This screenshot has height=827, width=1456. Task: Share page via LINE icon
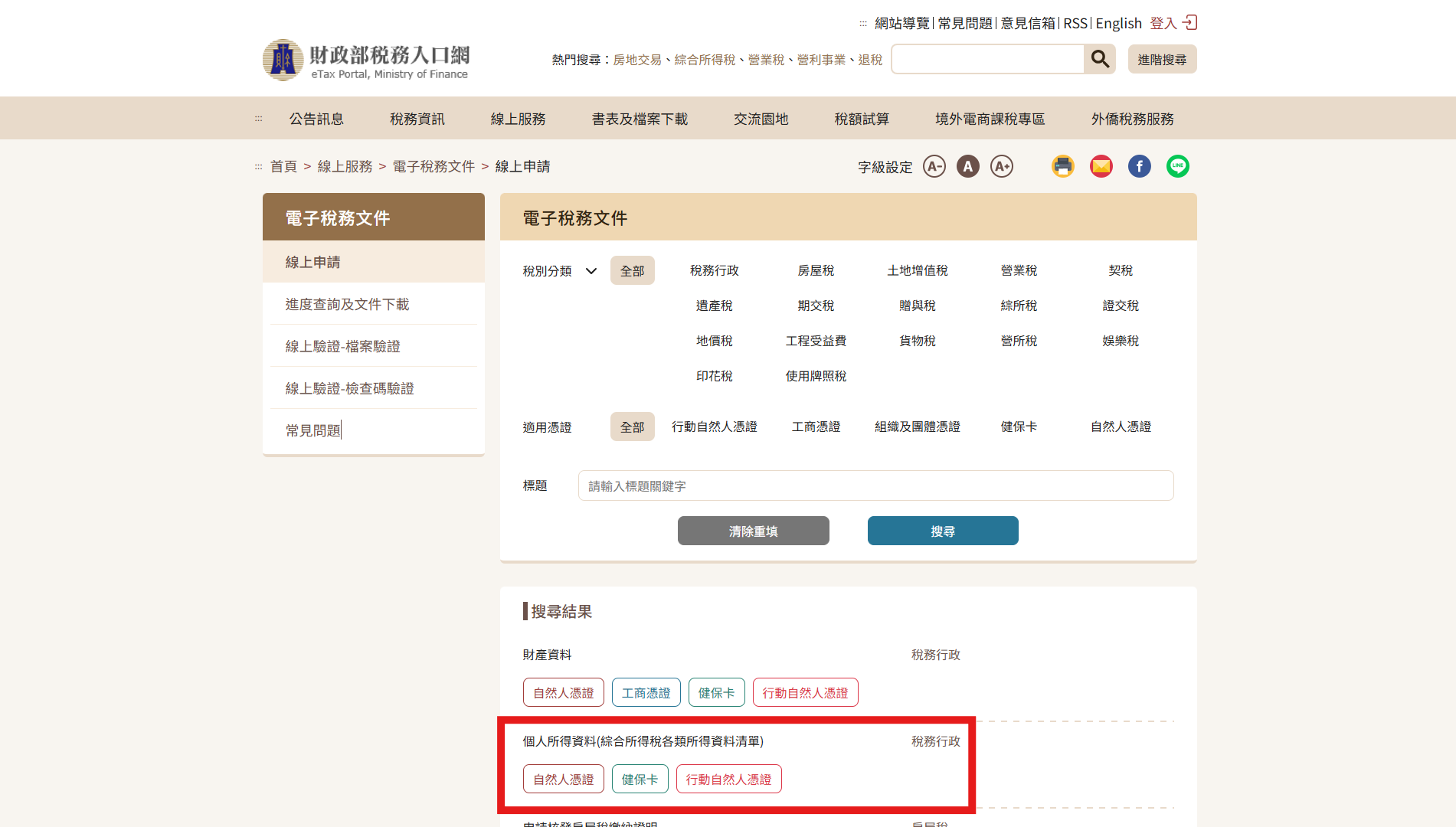point(1177,166)
